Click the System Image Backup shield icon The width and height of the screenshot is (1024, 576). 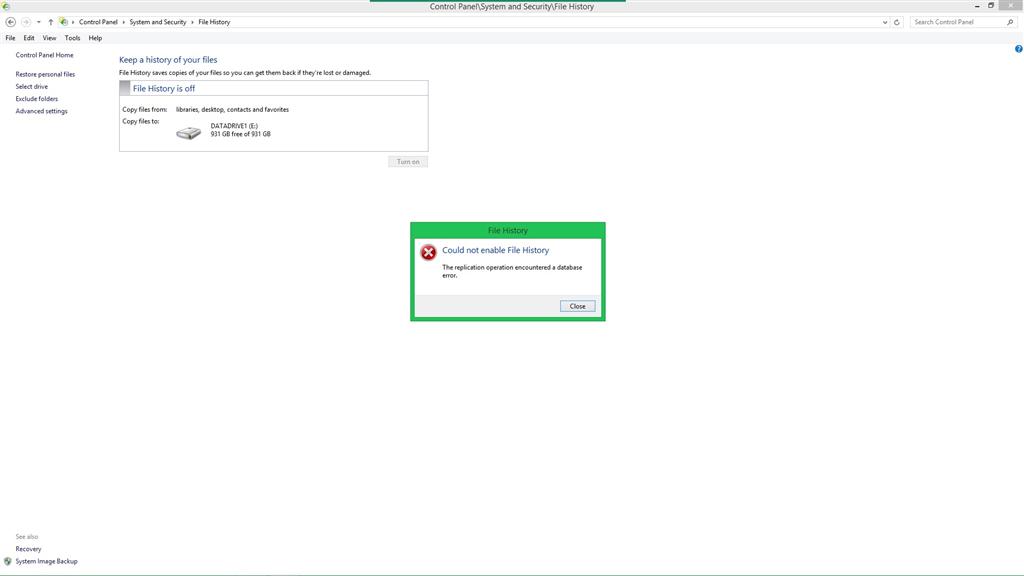pos(8,562)
